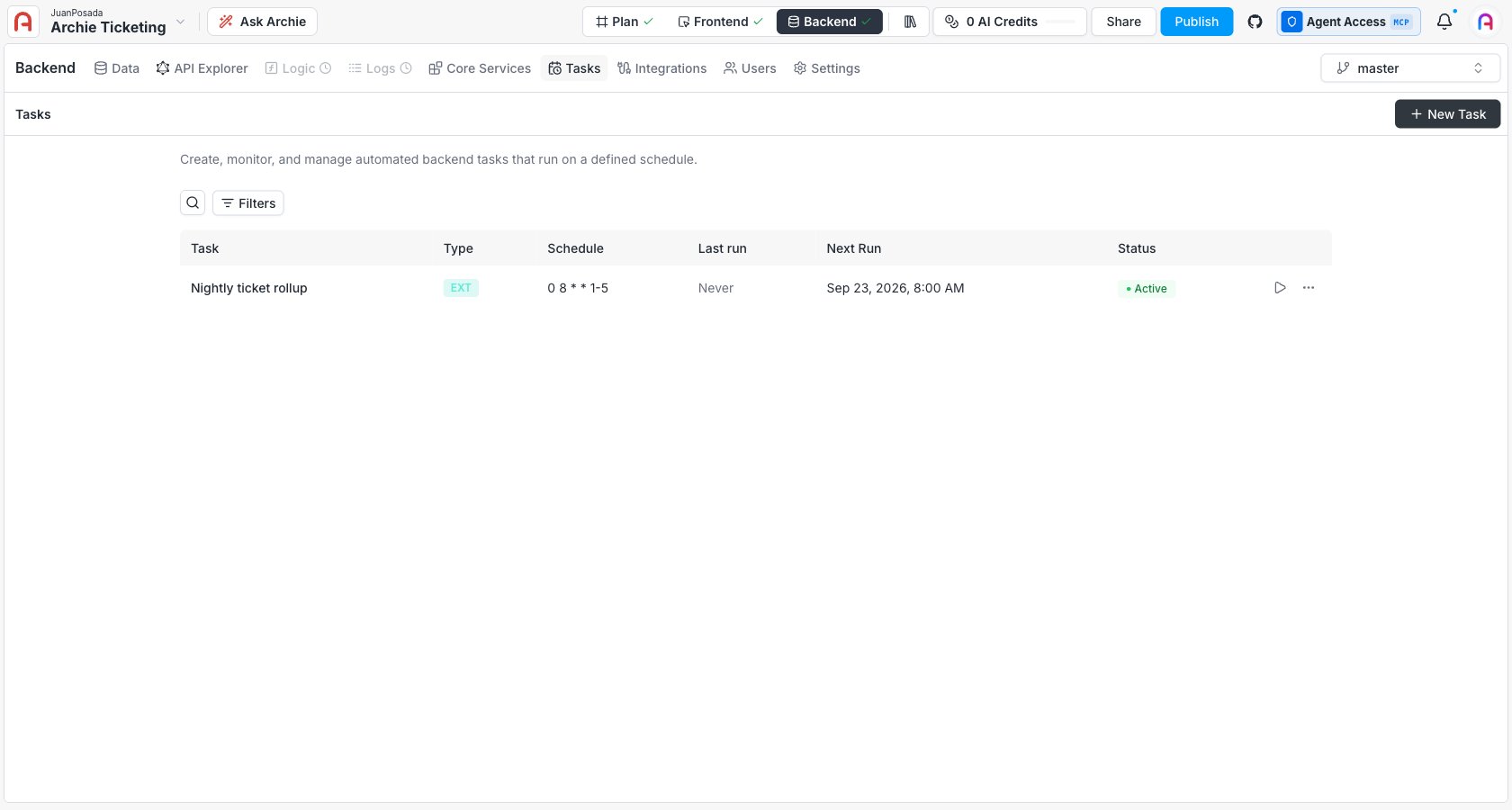Click the search tasks icon

tap(193, 203)
